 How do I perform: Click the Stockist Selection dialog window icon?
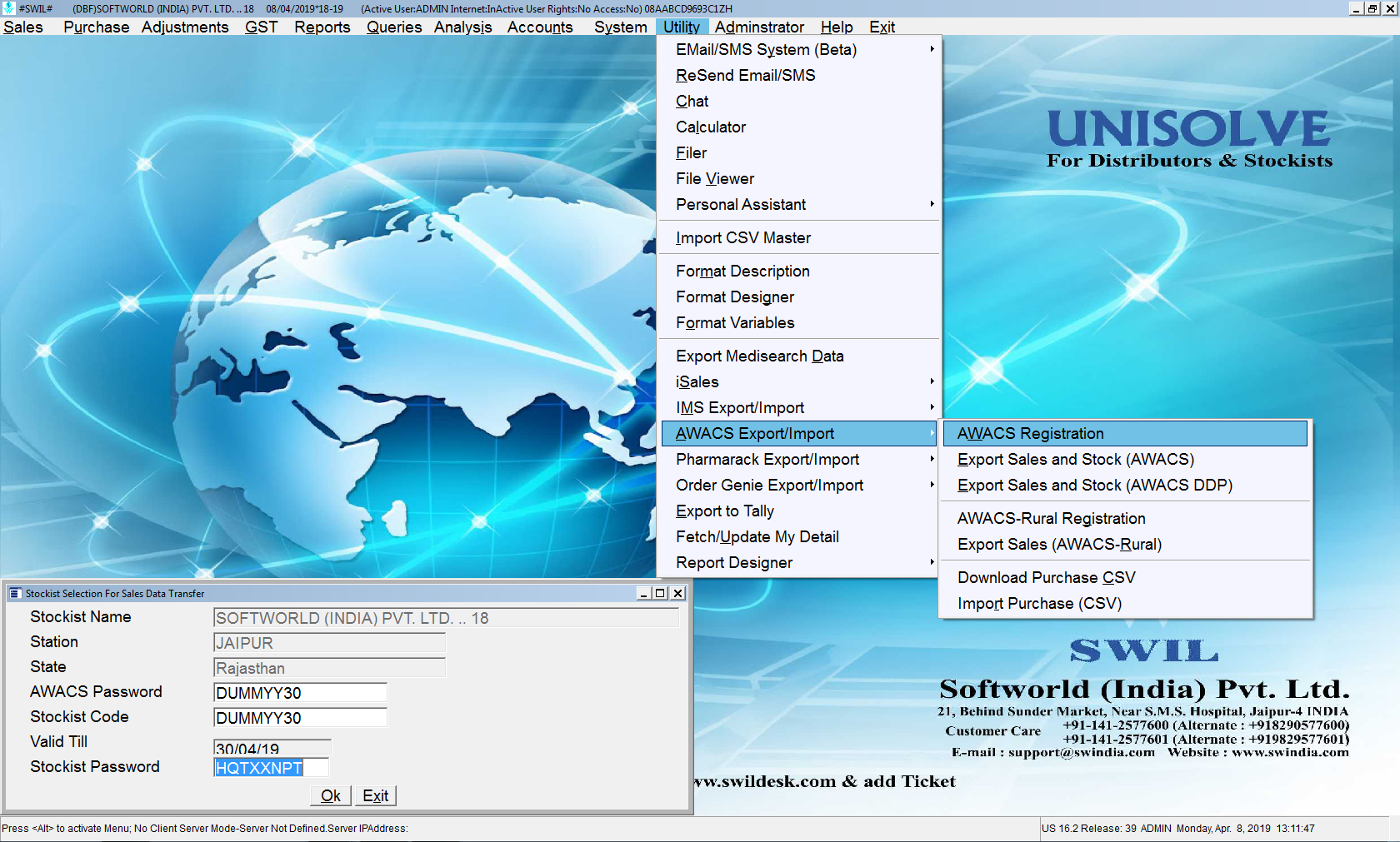15,593
